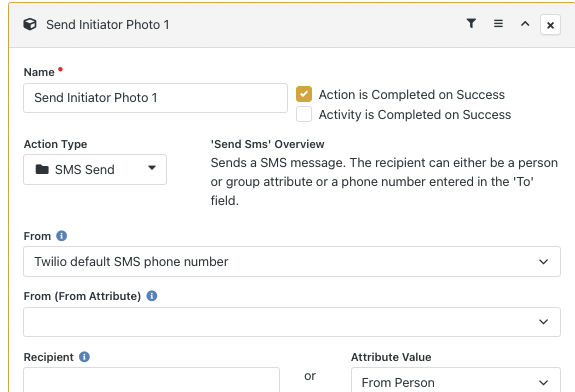Collapse the Send Initiator Photo 1 panel
Viewport: 575px width, 392px height.
tap(525, 24)
